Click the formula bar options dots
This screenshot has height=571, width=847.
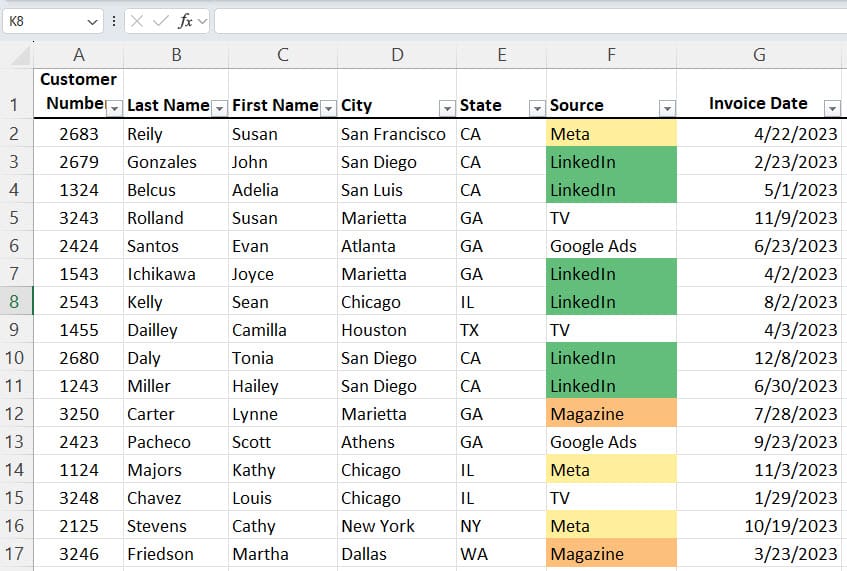click(114, 22)
